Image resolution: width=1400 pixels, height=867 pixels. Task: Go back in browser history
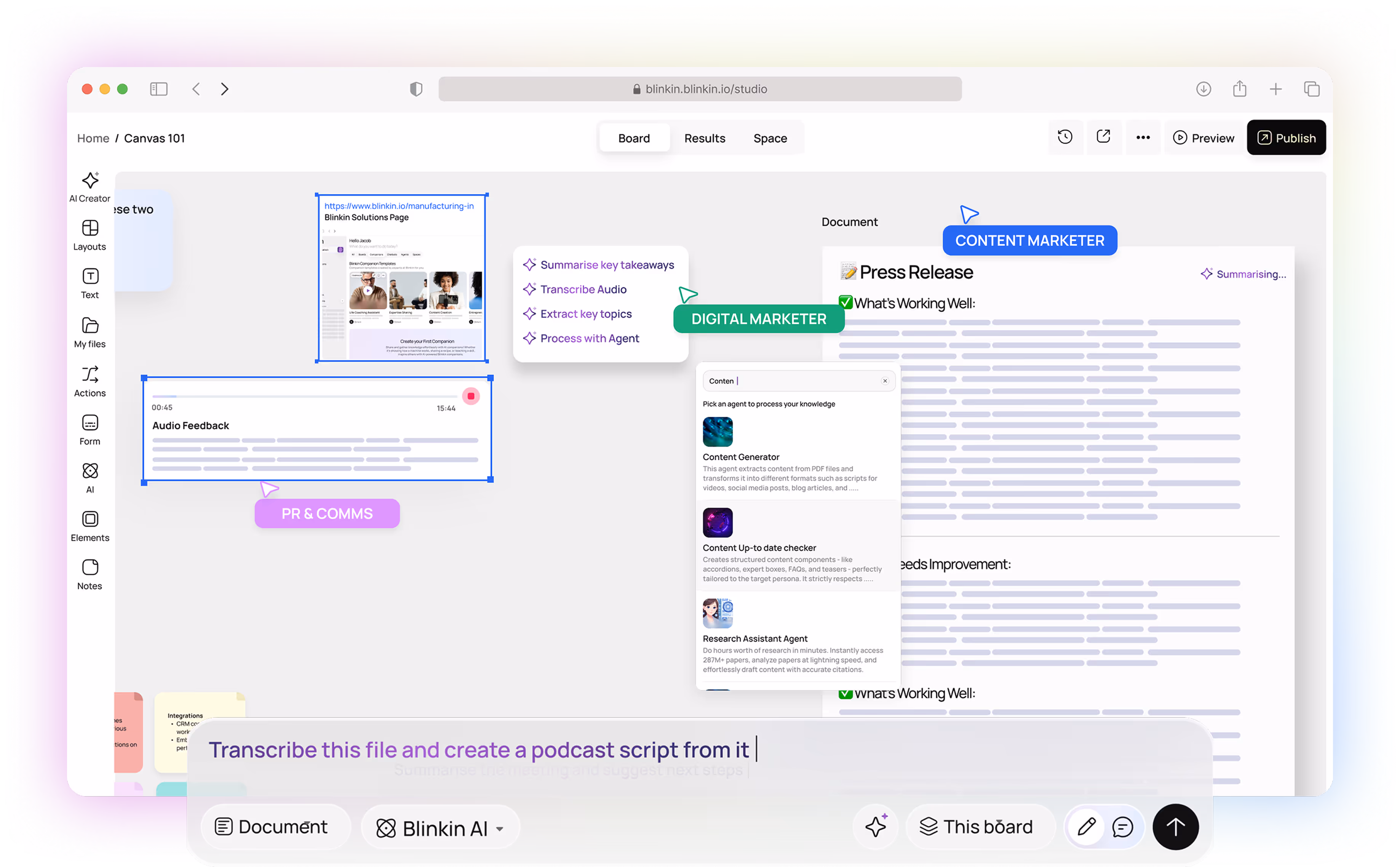[196, 89]
